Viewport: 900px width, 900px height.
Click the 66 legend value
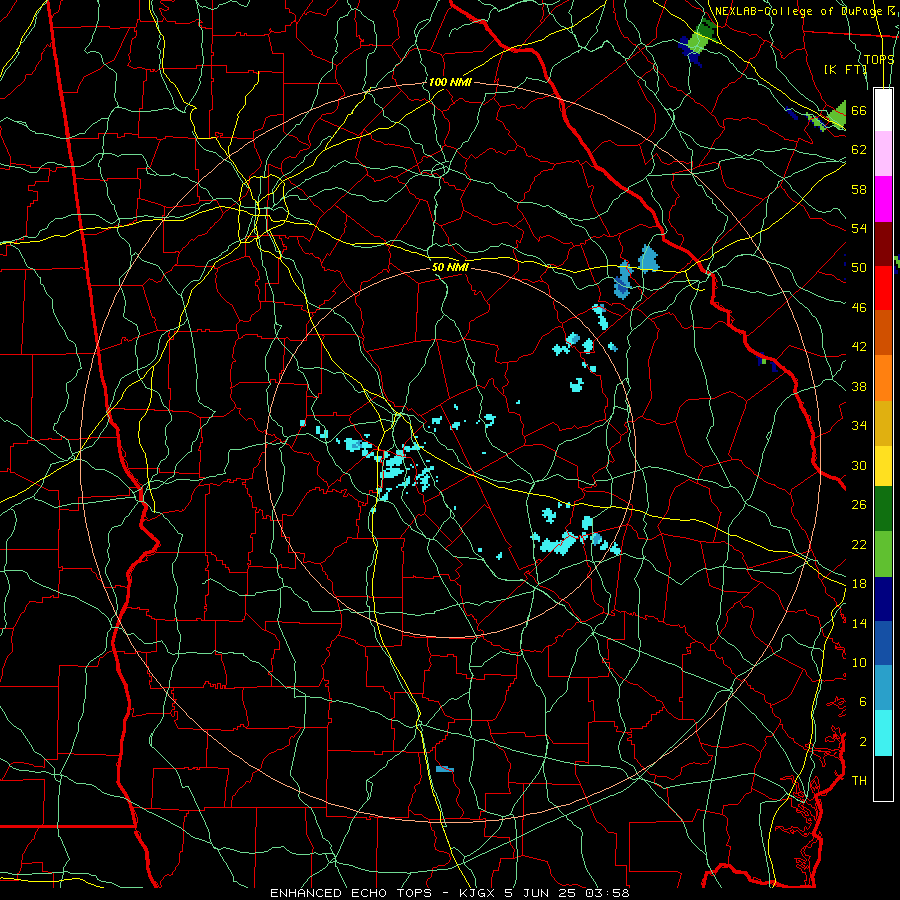click(x=859, y=110)
